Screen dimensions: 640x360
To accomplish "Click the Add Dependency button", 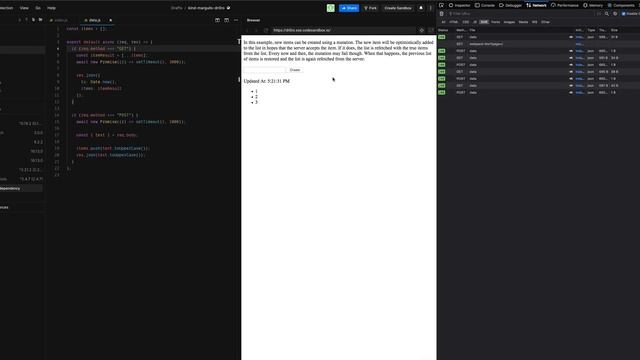I will (21, 189).
